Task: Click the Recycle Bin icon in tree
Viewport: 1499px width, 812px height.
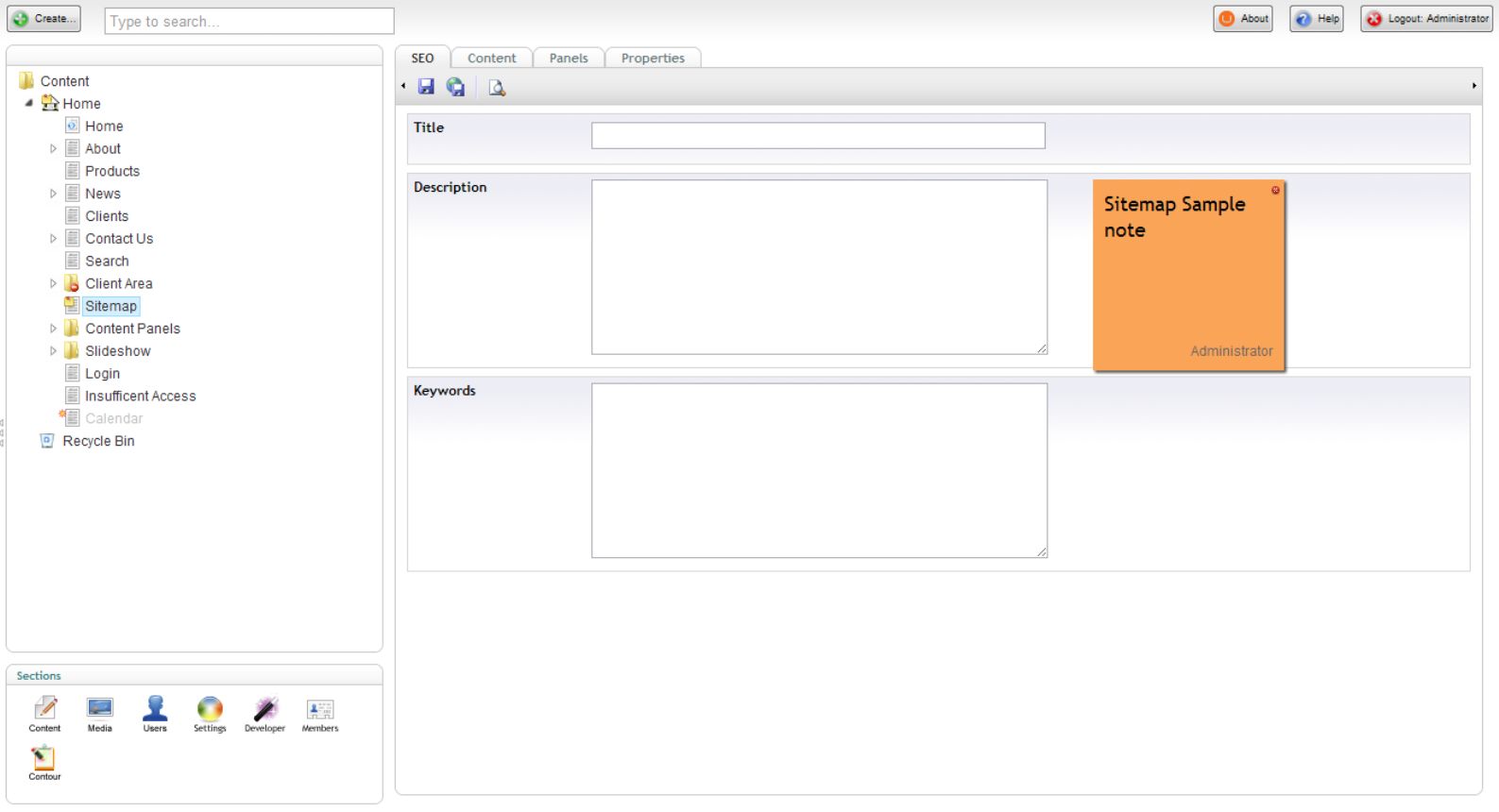Action: (x=47, y=441)
